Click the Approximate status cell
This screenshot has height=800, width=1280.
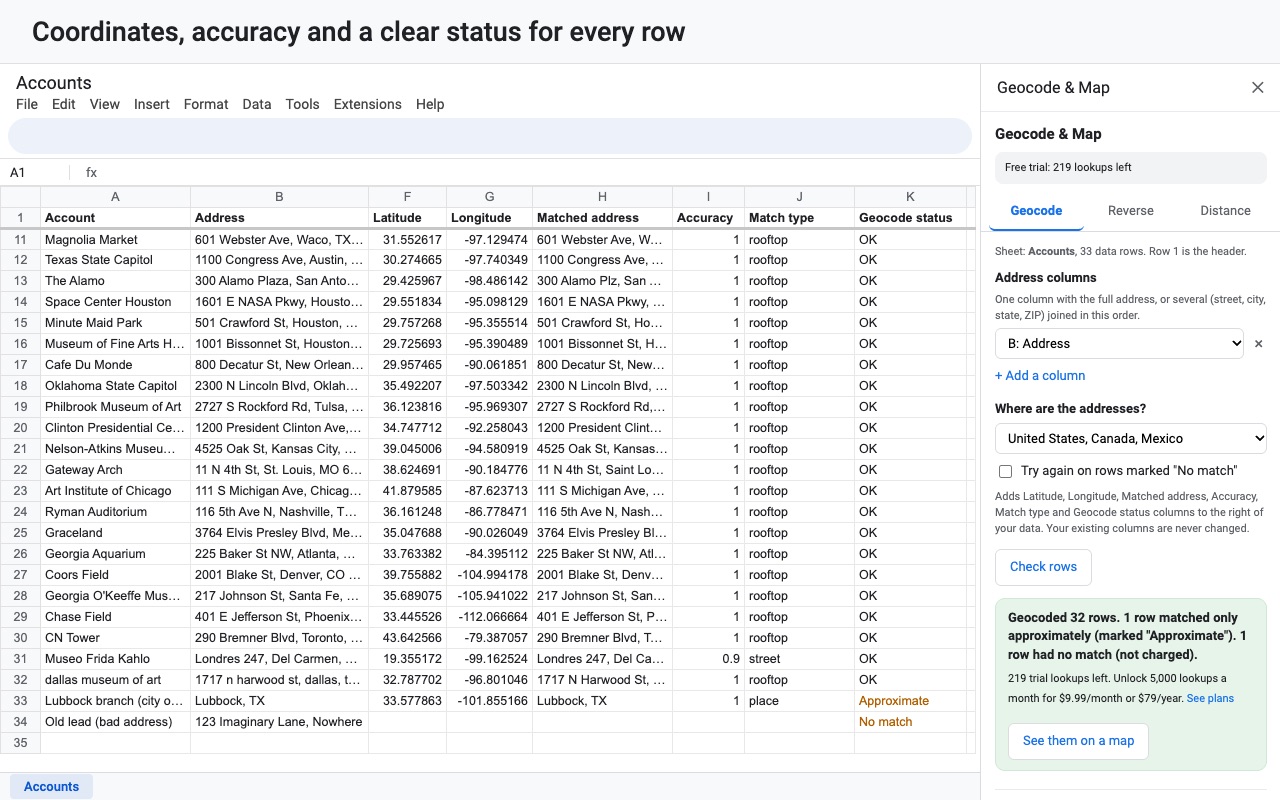click(x=910, y=701)
